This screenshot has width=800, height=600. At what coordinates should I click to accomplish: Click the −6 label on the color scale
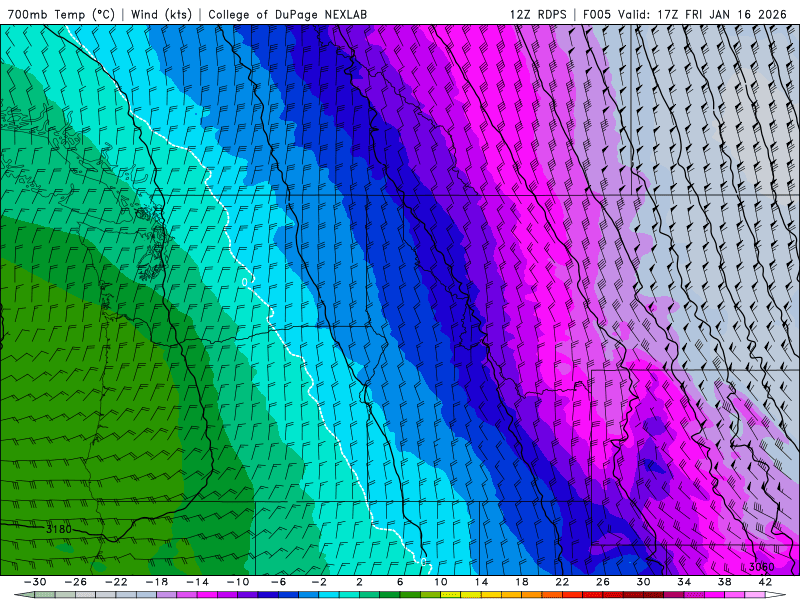(279, 582)
